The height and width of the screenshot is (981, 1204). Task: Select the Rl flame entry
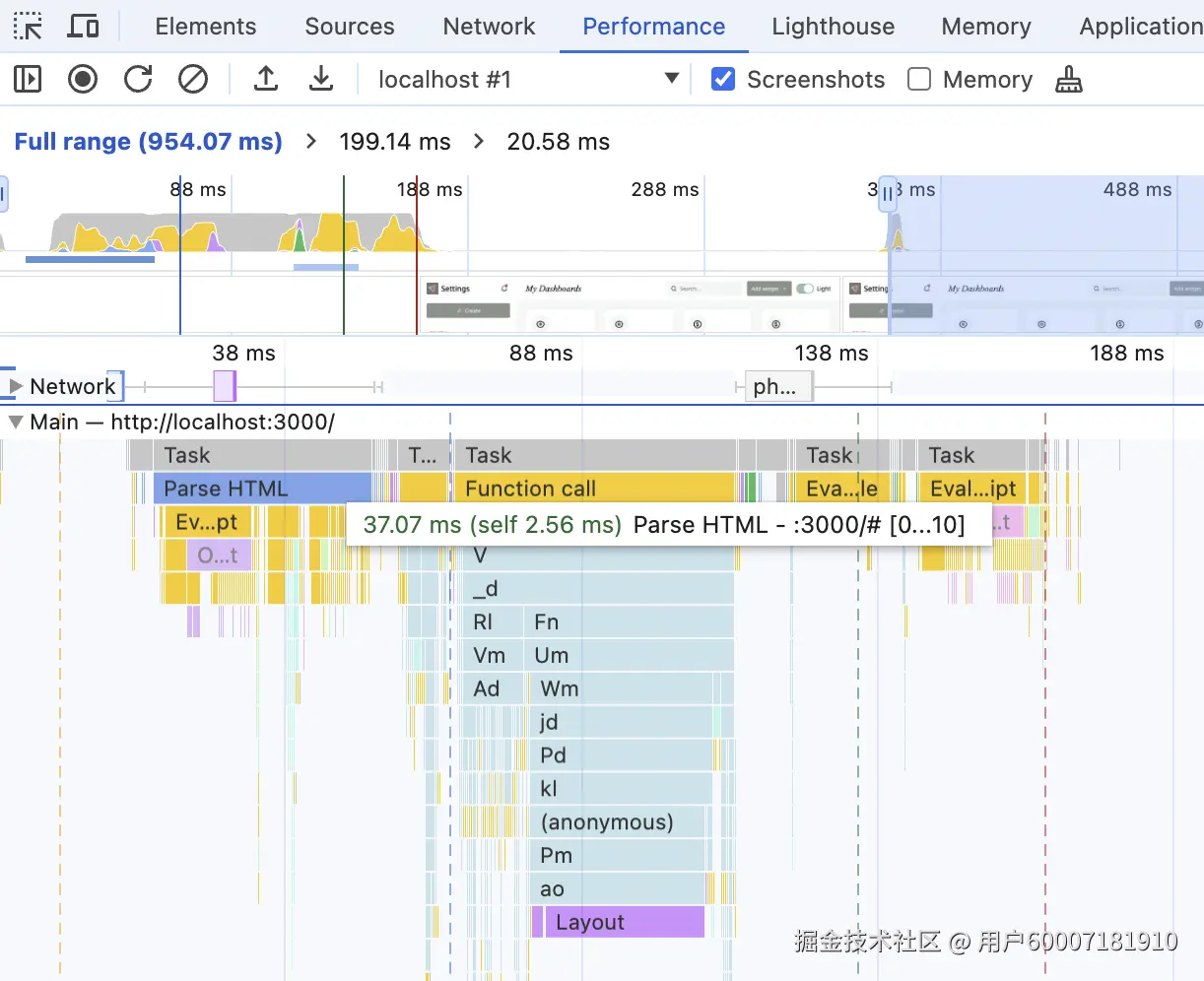(492, 622)
